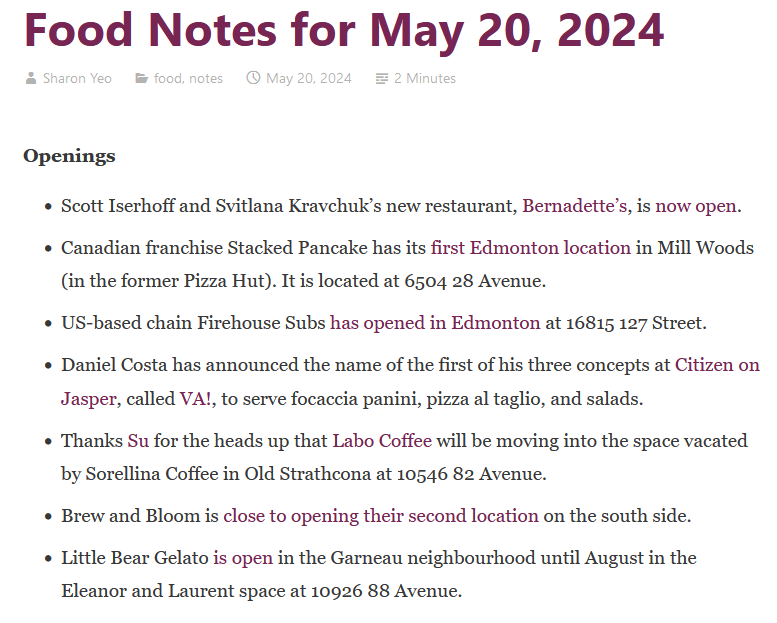Click the clock date icon
Image resolution: width=777 pixels, height=623 pixels.
pyautogui.click(x=253, y=78)
